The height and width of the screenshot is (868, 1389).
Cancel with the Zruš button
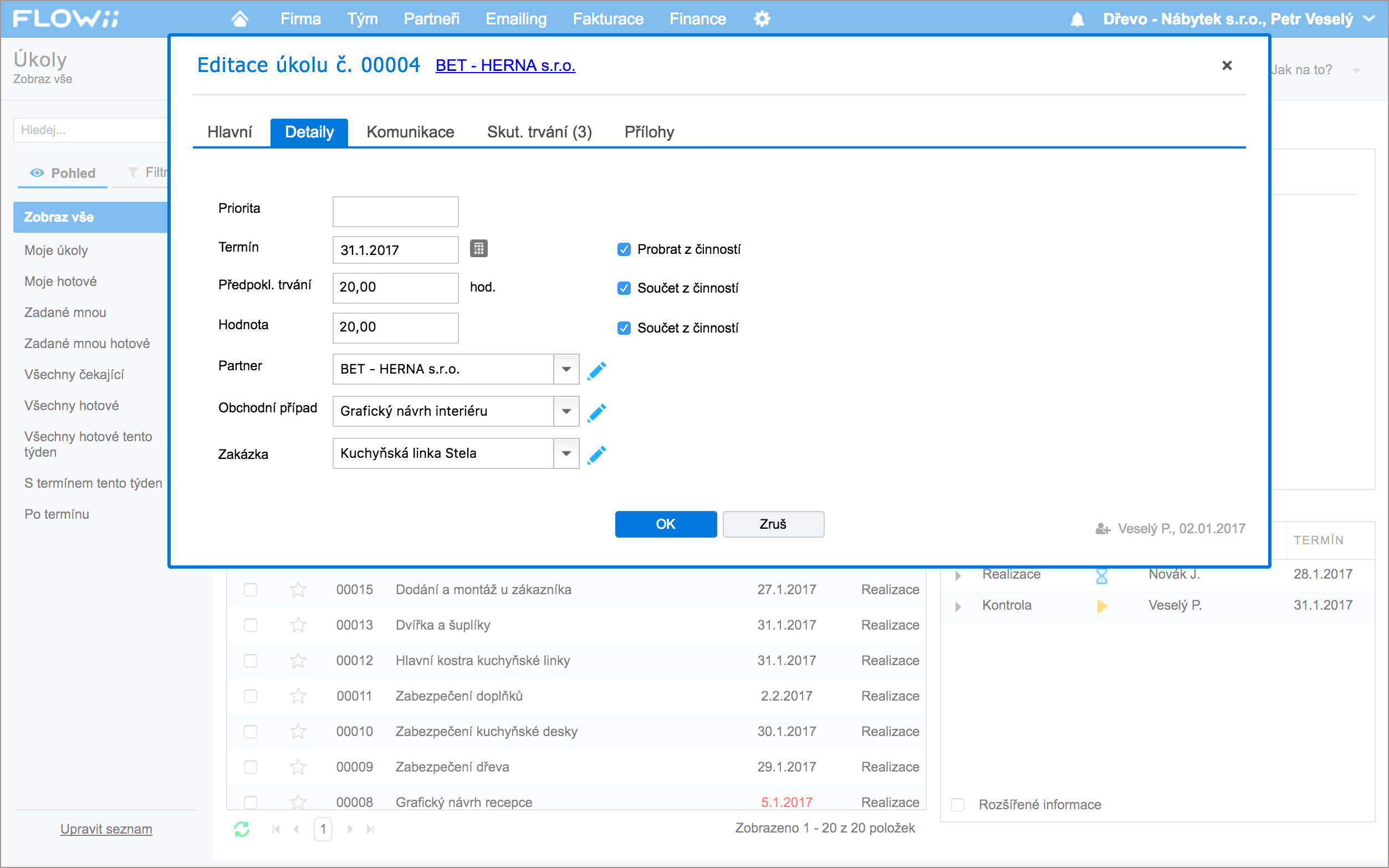[773, 524]
